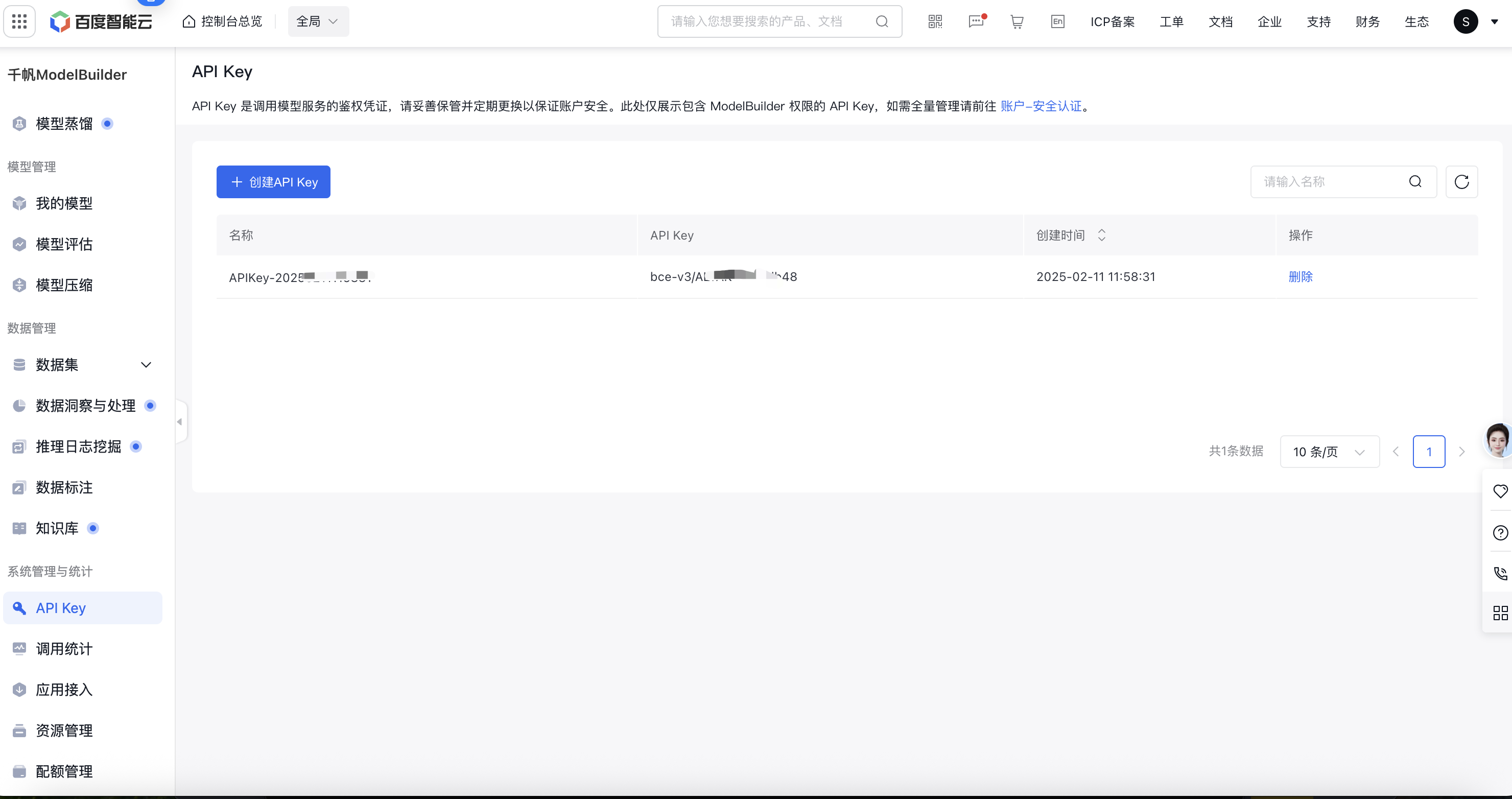Screen dimensions: 1512x799
Task: Open the shopping cart
Action: click(x=1017, y=21)
